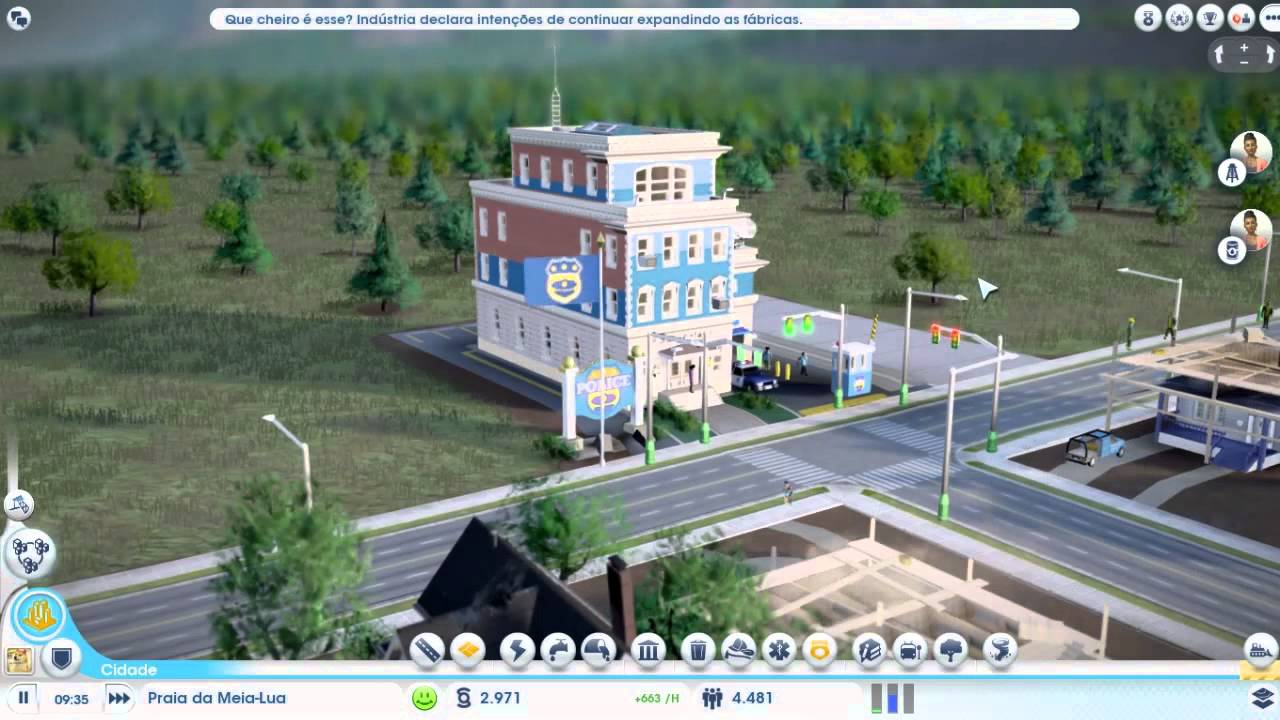
Task: Click the hourly income +663 /H
Action: [x=657, y=699]
